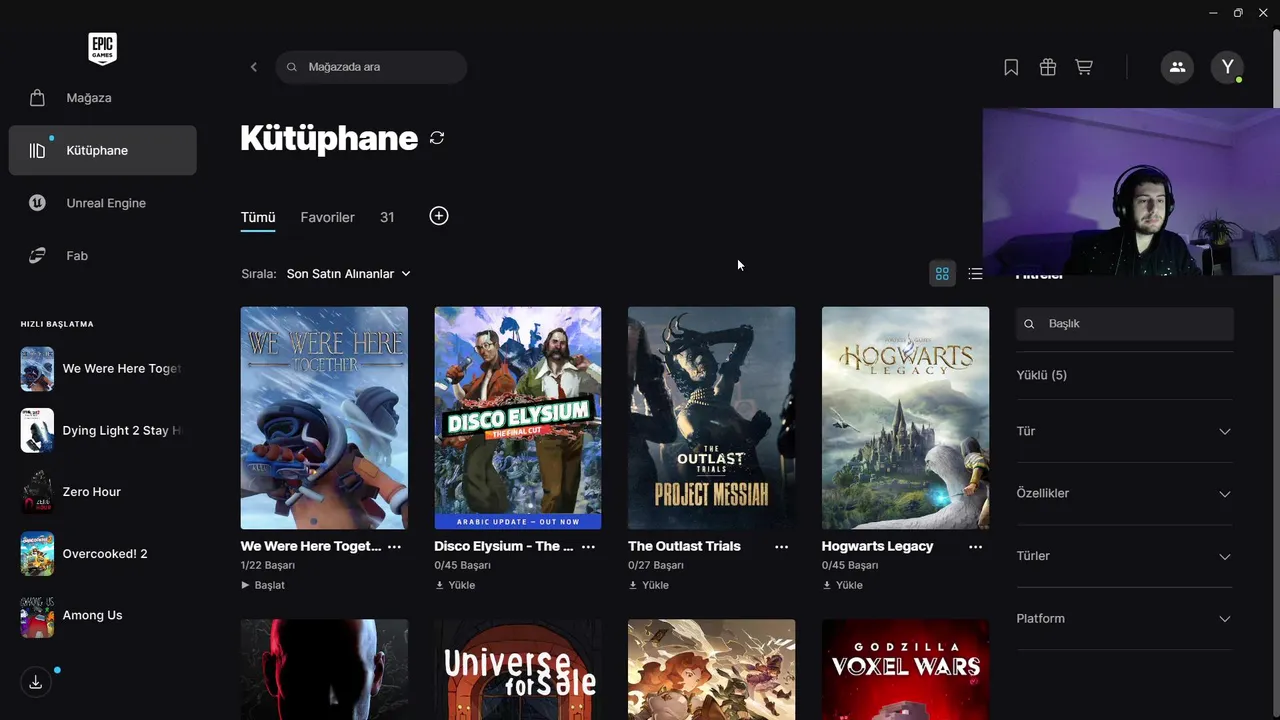1280x720 pixels.
Task: Click The Outlast Trials title text
Action: [684, 546]
